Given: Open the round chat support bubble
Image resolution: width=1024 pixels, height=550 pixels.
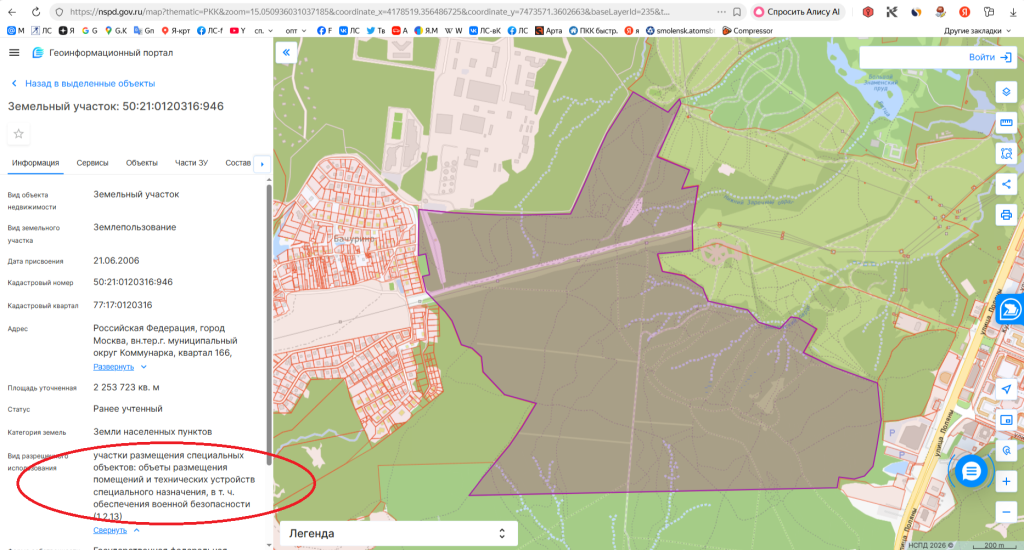Looking at the screenshot, I should click(x=969, y=472).
